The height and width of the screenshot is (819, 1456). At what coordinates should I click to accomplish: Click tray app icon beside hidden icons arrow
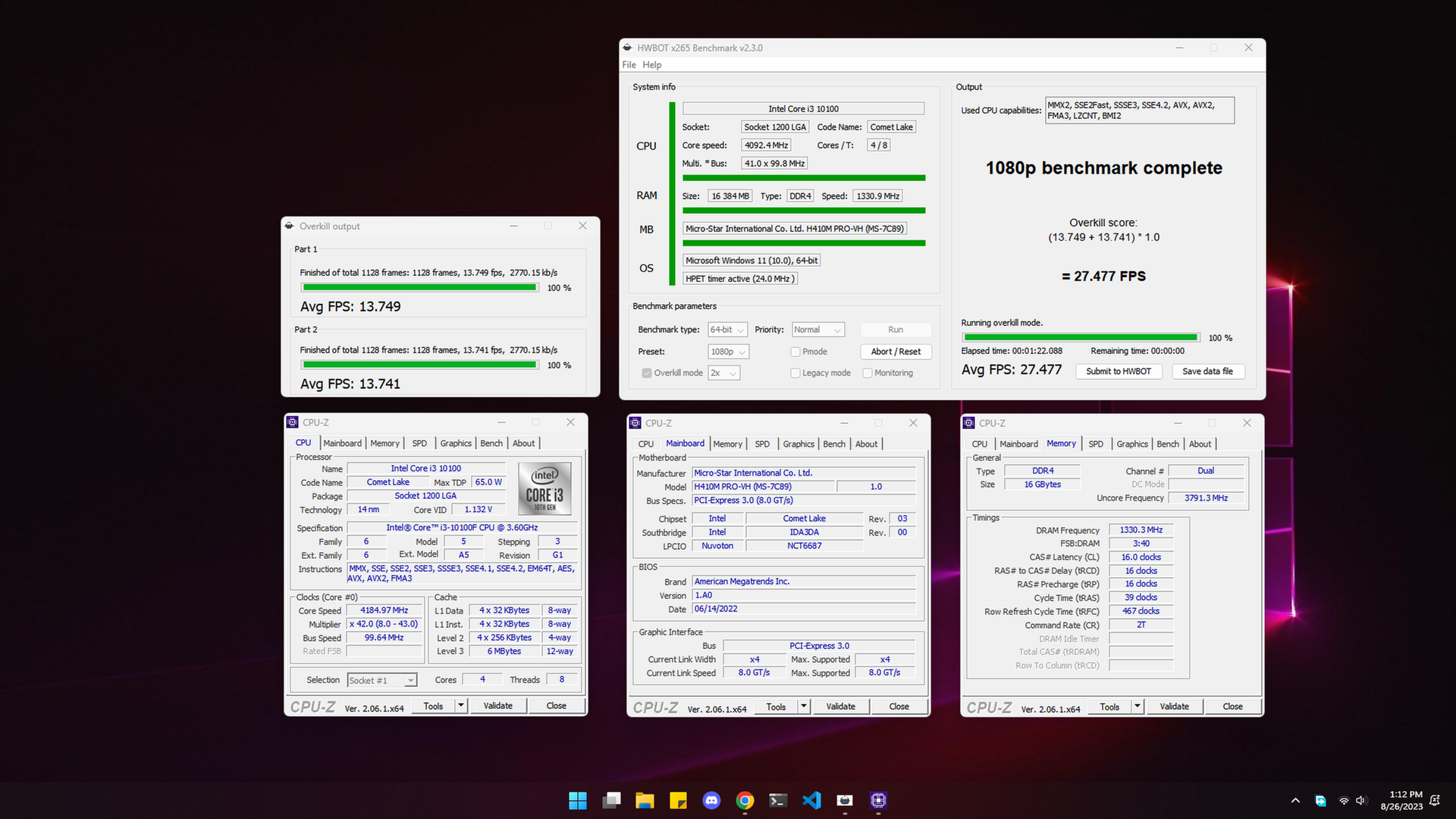[x=1320, y=801]
